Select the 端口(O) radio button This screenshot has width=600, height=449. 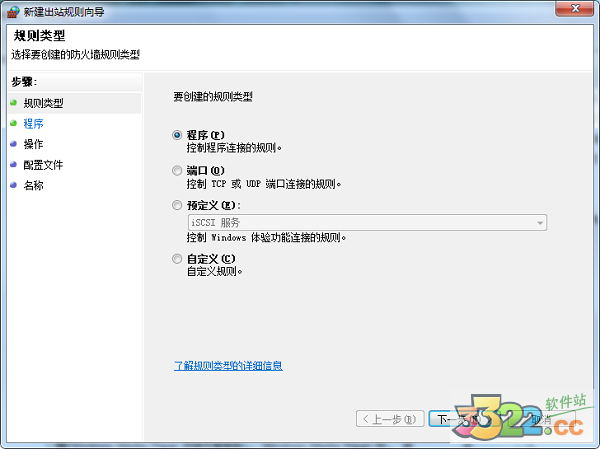coord(177,170)
